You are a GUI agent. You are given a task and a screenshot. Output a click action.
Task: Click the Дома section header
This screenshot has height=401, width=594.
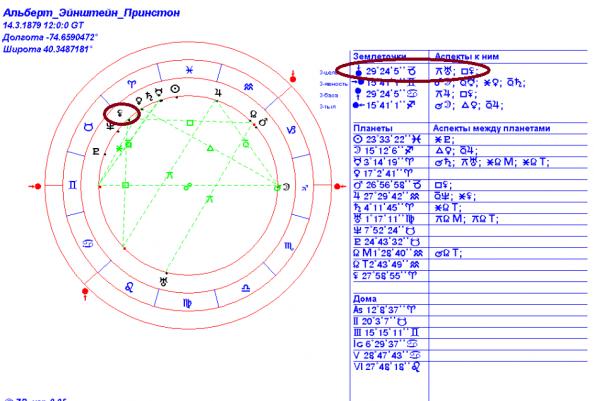364,298
